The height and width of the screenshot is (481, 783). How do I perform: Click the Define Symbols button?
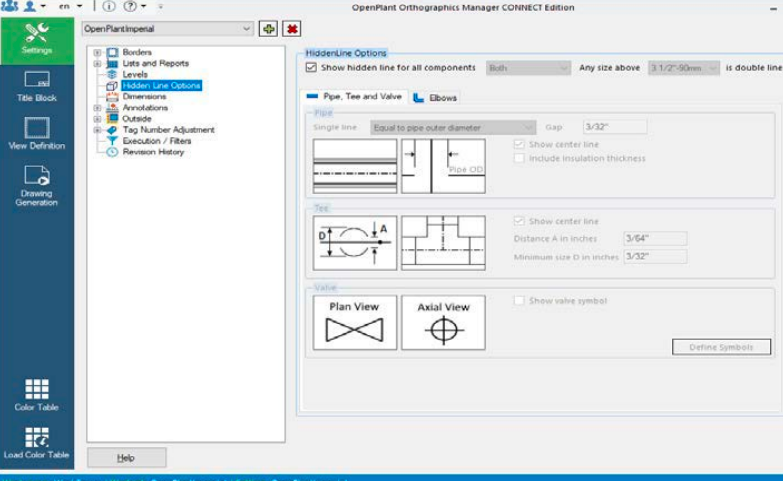(721, 347)
